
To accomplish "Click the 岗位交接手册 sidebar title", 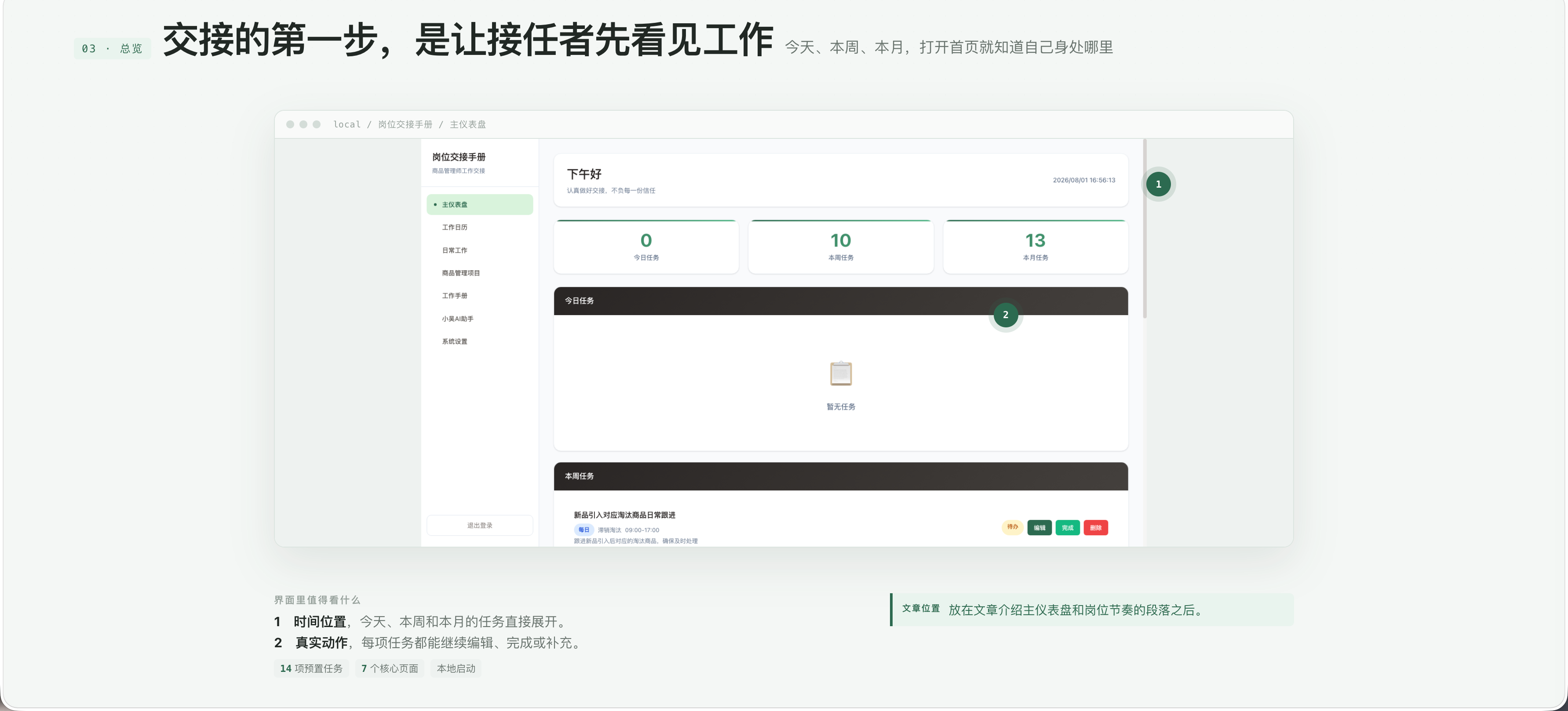I will pos(459,157).
